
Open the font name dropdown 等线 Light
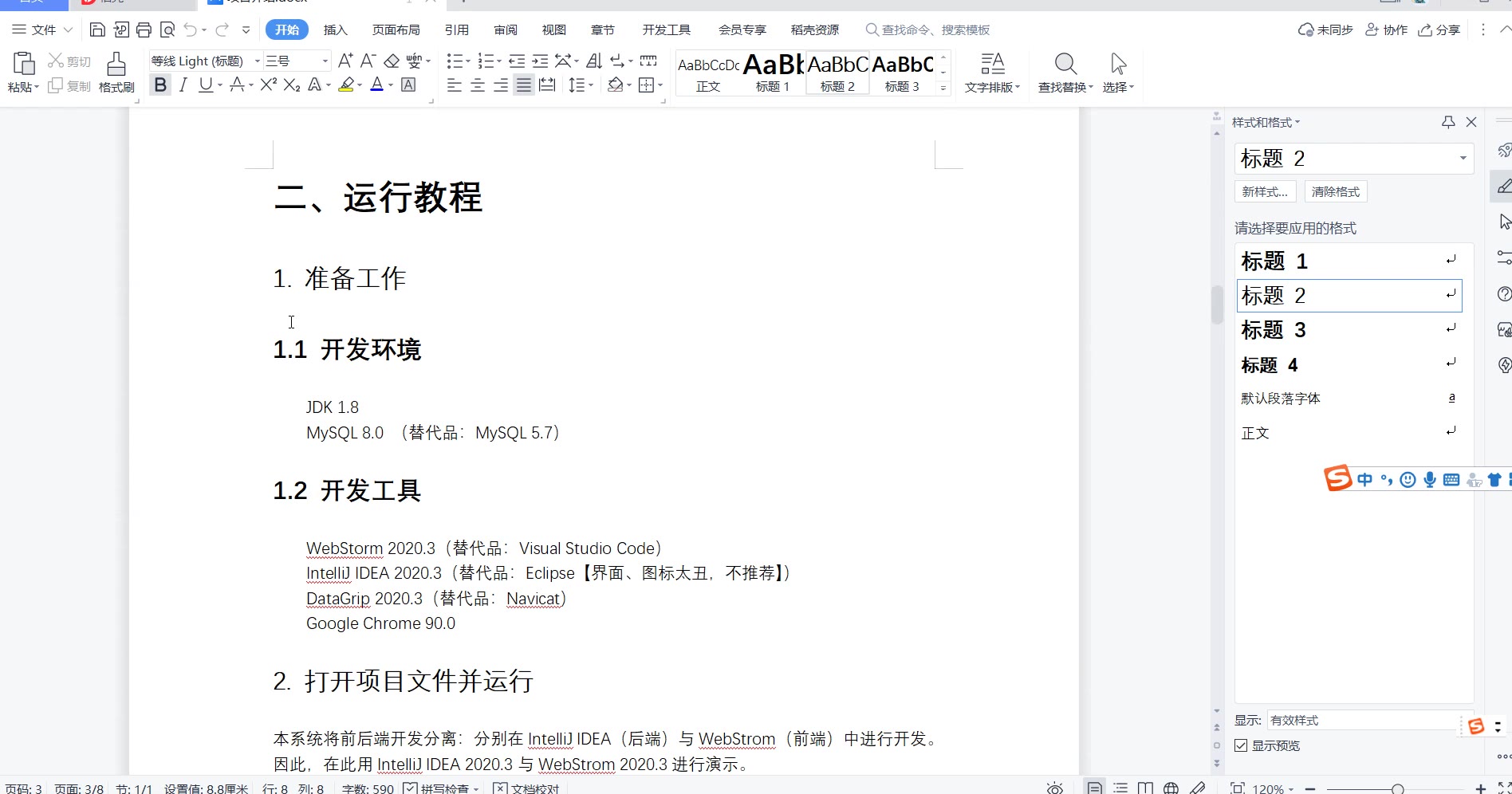coord(257,61)
